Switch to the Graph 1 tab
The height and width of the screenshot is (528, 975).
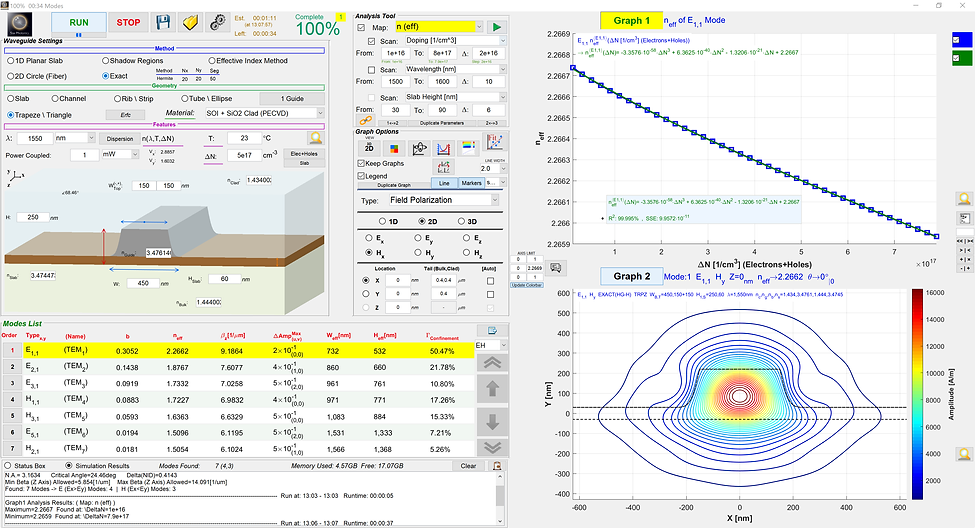pyautogui.click(x=631, y=21)
